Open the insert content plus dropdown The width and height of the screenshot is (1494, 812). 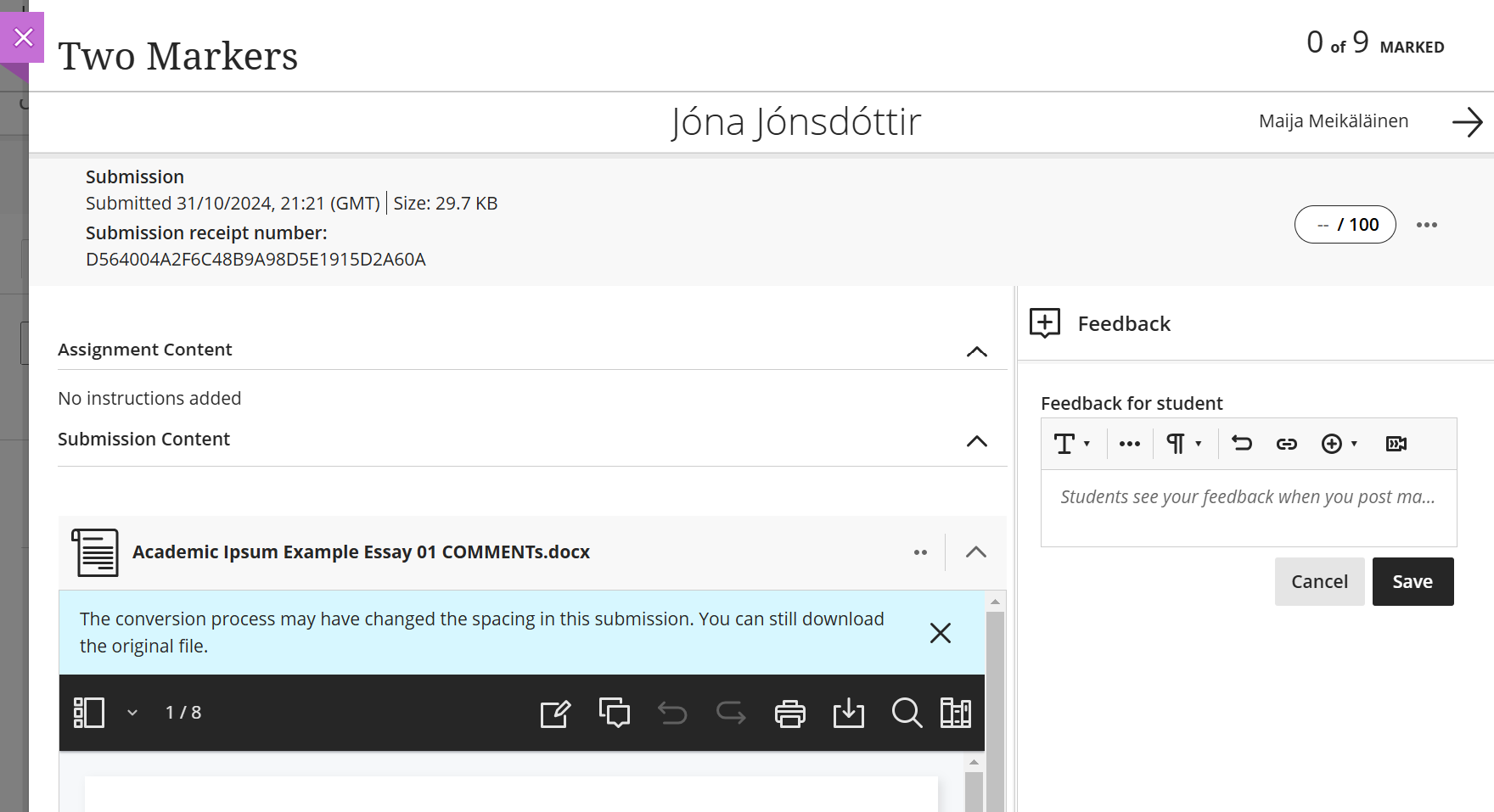(1339, 444)
